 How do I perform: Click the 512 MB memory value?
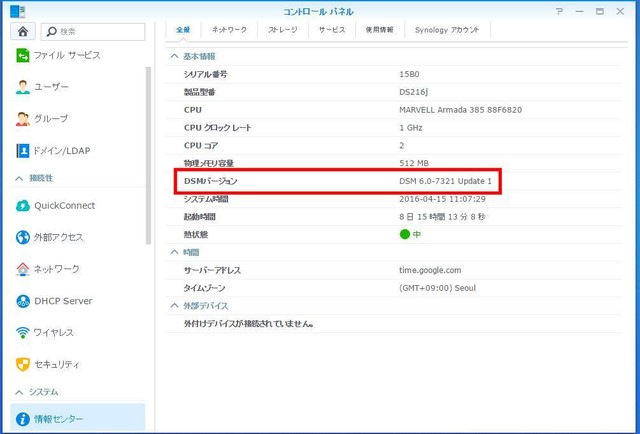tap(414, 163)
